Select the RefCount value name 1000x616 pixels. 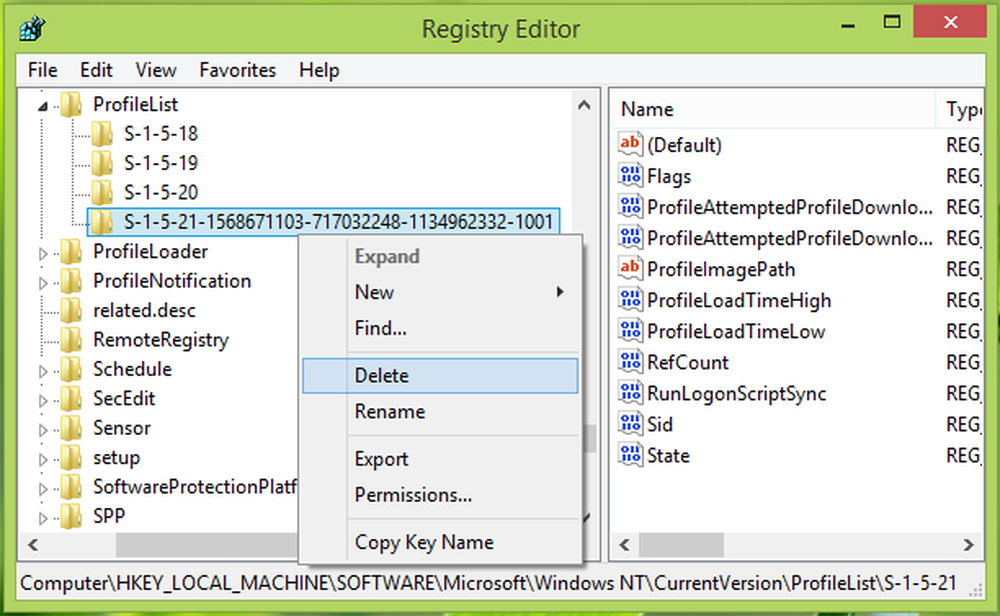(x=688, y=362)
